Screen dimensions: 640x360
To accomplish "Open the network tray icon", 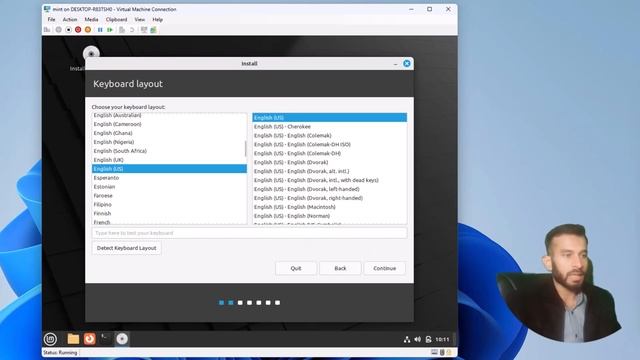I will point(407,339).
